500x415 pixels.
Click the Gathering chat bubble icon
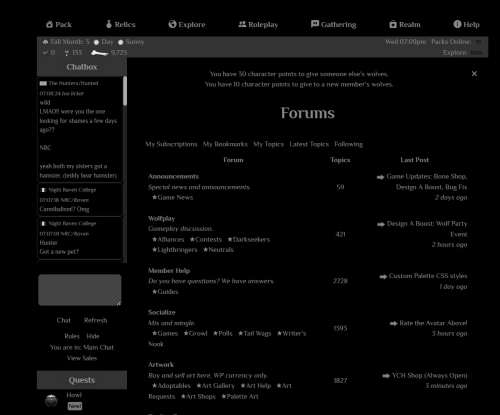point(315,24)
